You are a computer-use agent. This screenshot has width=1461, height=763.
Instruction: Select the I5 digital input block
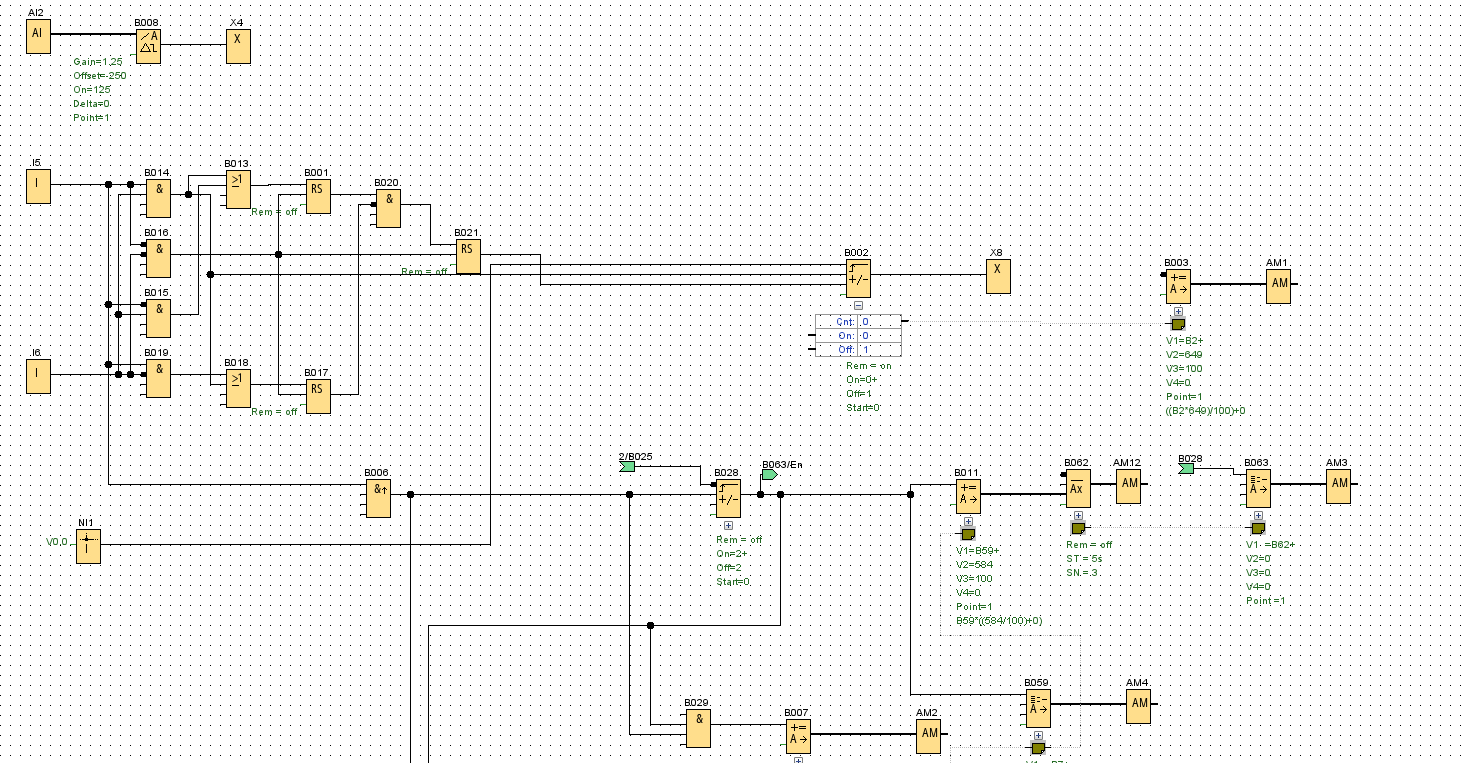38,186
